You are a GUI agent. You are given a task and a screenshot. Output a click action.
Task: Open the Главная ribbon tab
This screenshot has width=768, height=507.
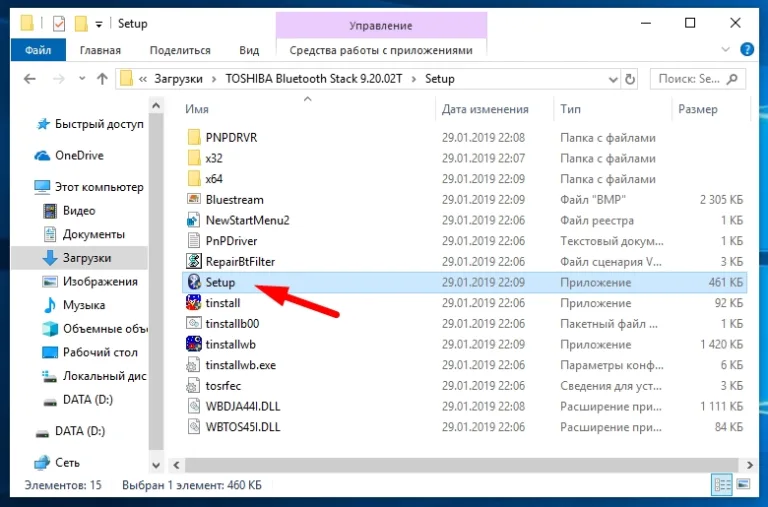point(100,50)
